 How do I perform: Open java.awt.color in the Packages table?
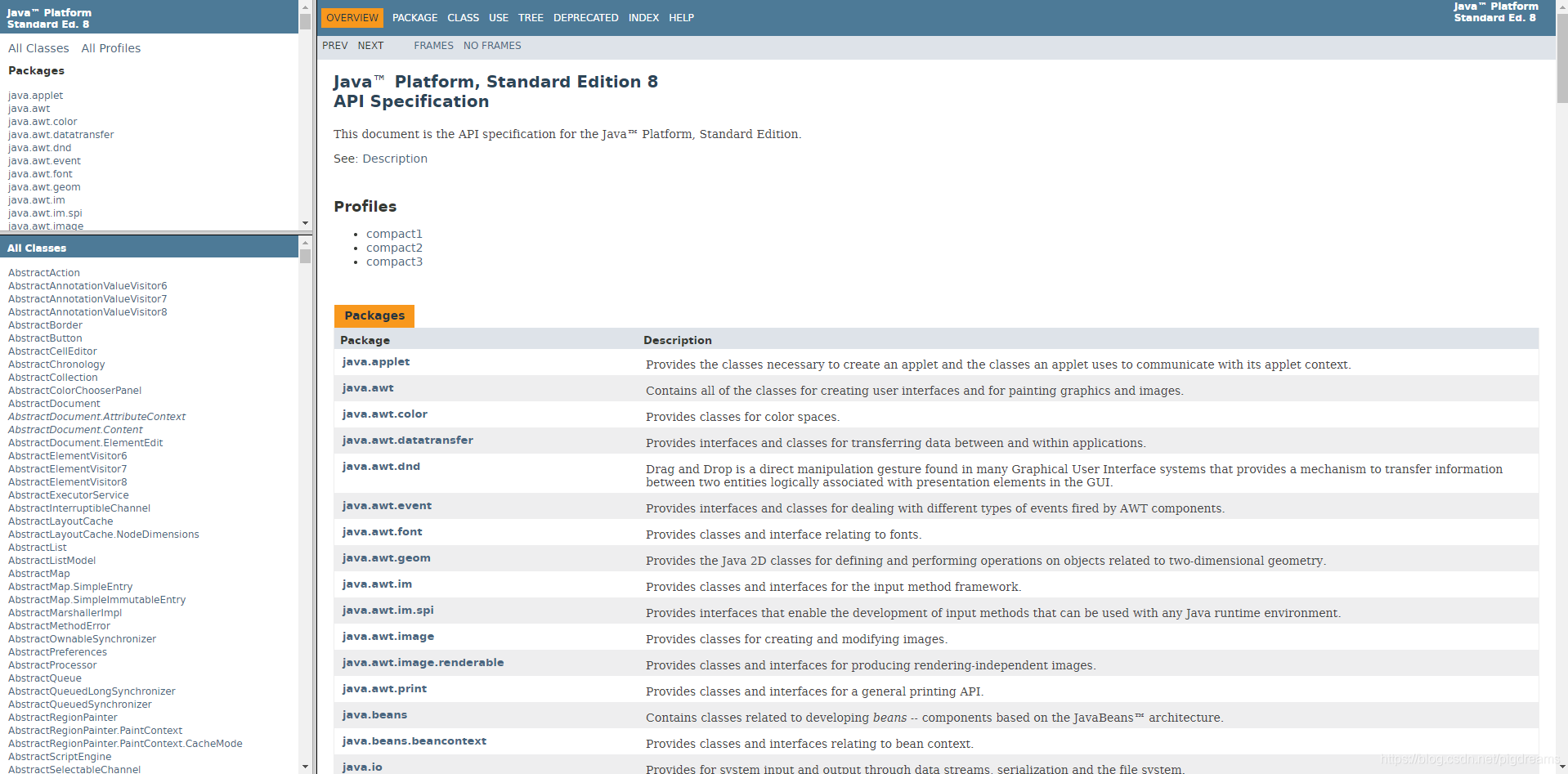click(385, 414)
